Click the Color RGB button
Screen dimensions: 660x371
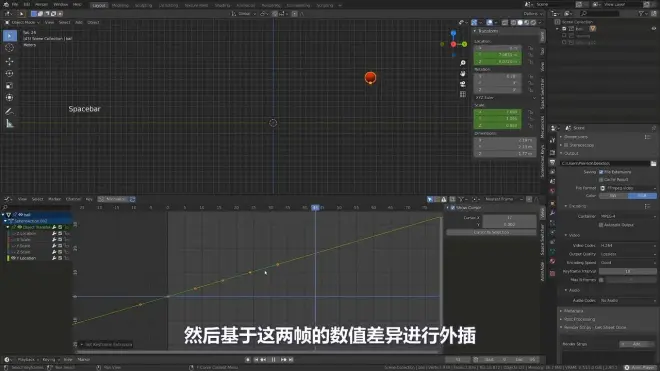click(x=642, y=196)
